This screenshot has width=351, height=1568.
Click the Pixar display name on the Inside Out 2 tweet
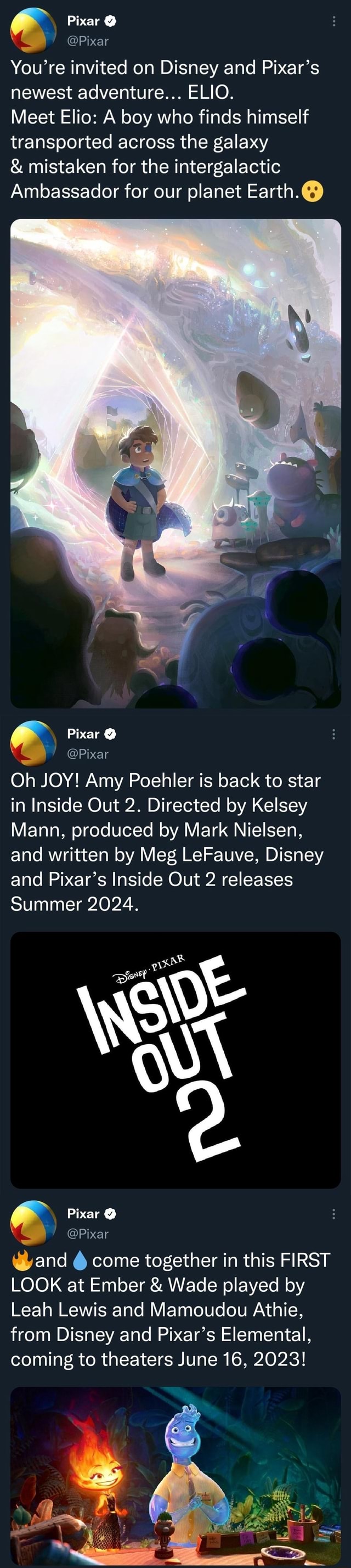[84, 734]
